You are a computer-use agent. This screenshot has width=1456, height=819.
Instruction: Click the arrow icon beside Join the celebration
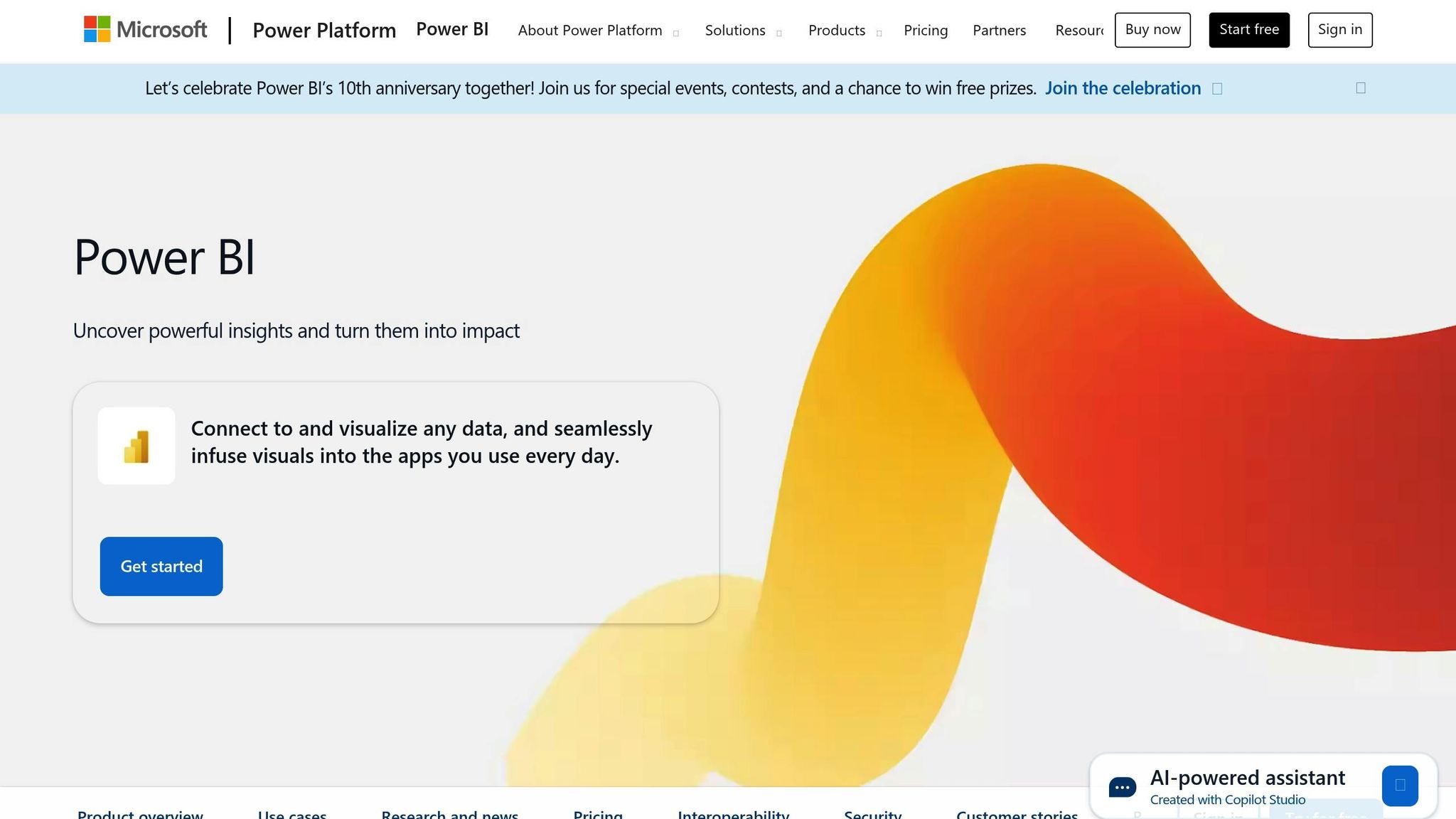tap(1218, 88)
